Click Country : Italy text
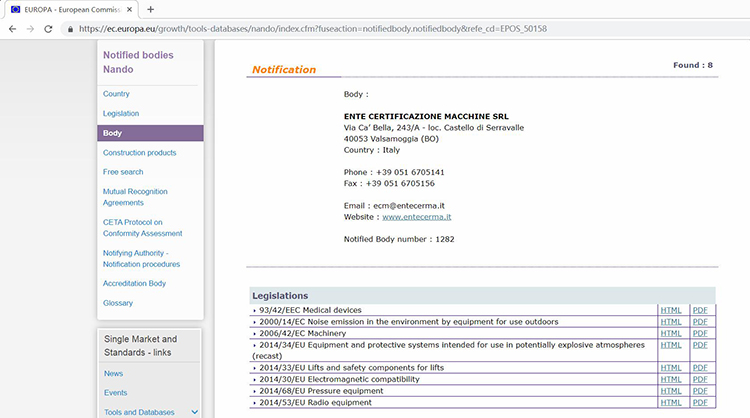 pos(372,150)
